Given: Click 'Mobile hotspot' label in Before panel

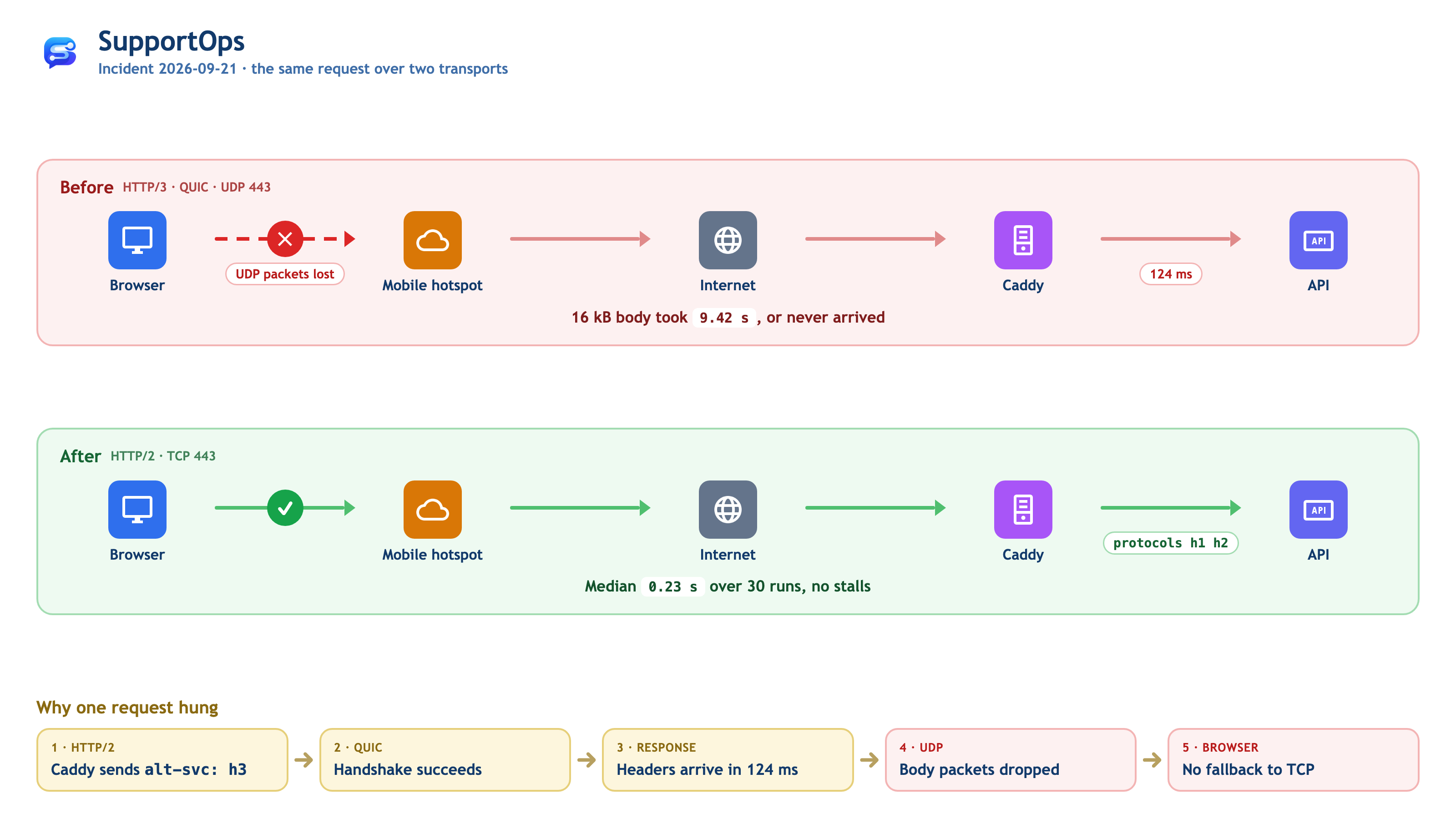Looking at the screenshot, I should 432,285.
